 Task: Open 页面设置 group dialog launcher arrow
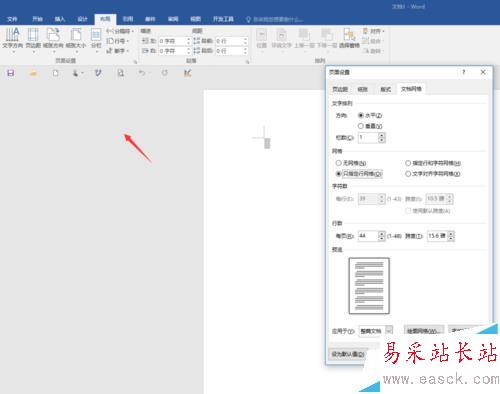click(135, 62)
